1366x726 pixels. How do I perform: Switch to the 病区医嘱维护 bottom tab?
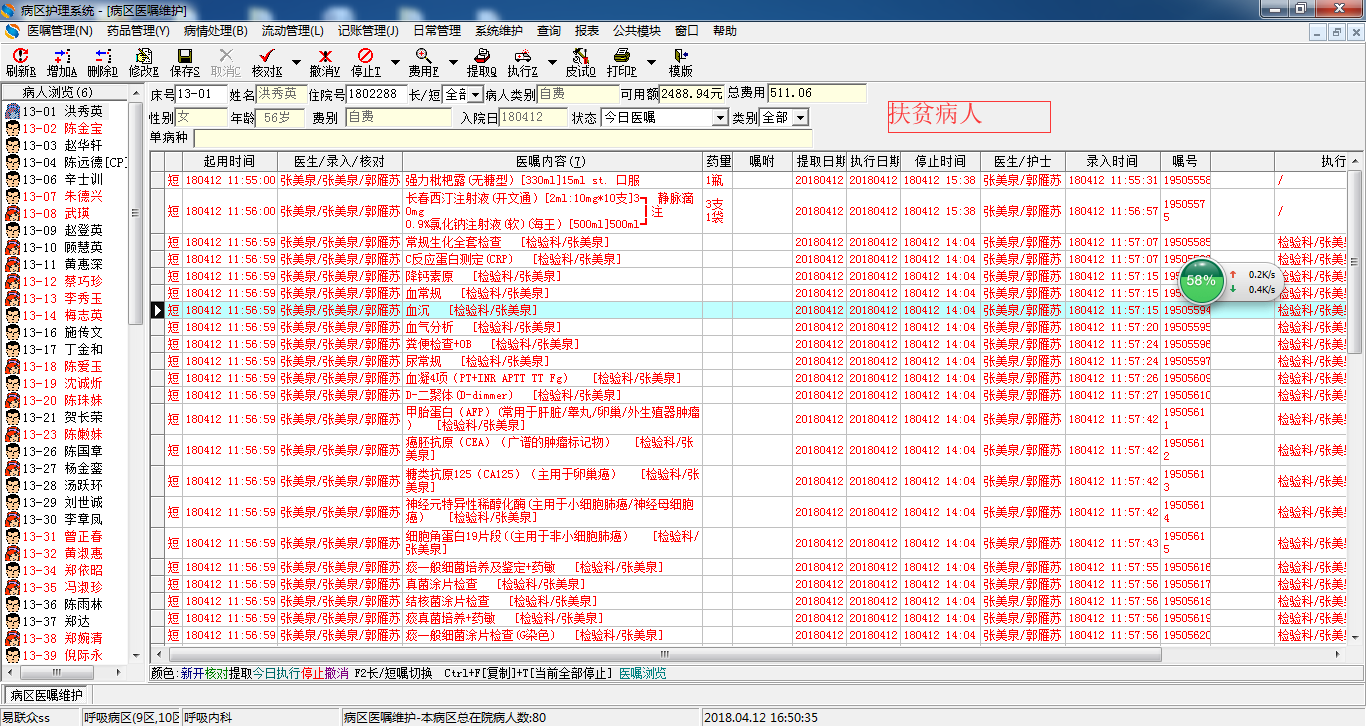[x=46, y=695]
